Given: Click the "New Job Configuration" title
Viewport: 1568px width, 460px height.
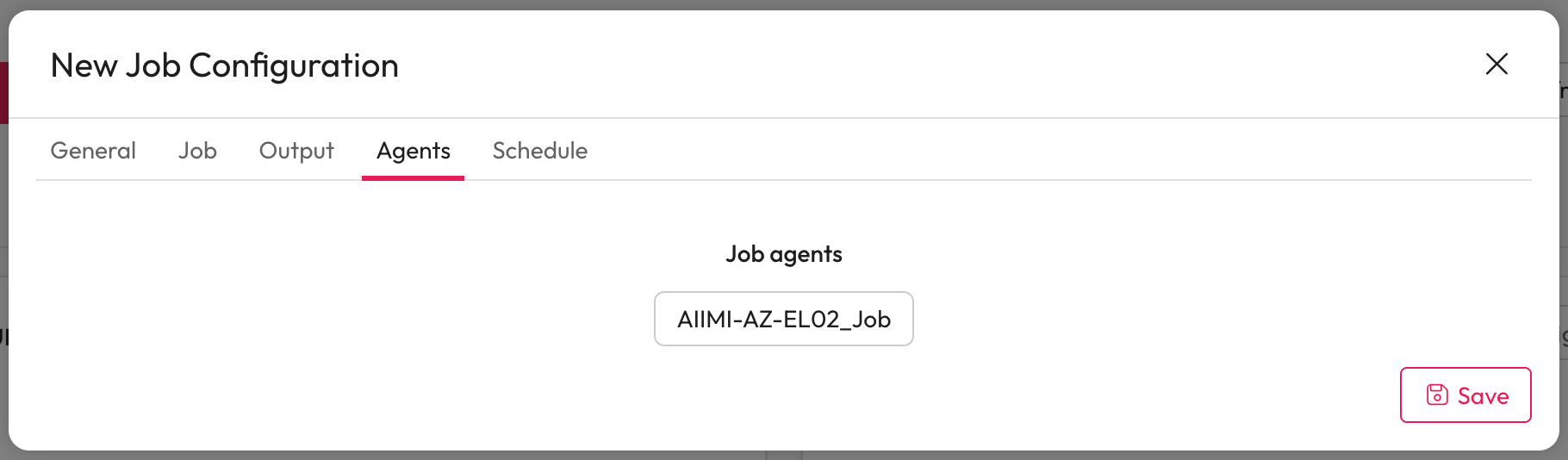Looking at the screenshot, I should click(x=225, y=65).
